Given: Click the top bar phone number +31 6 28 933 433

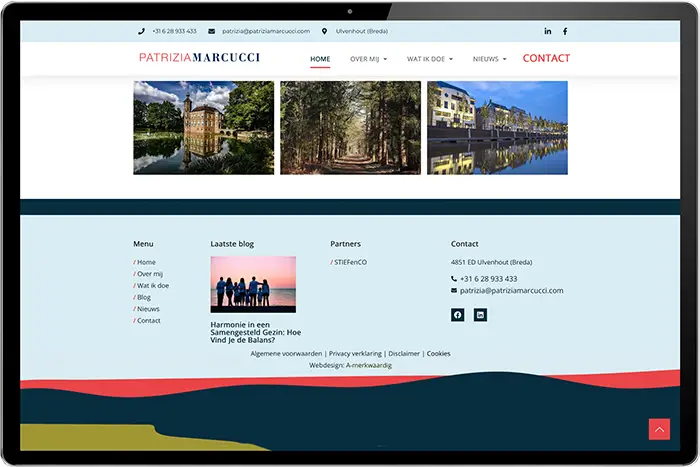Looking at the screenshot, I should pos(175,31).
